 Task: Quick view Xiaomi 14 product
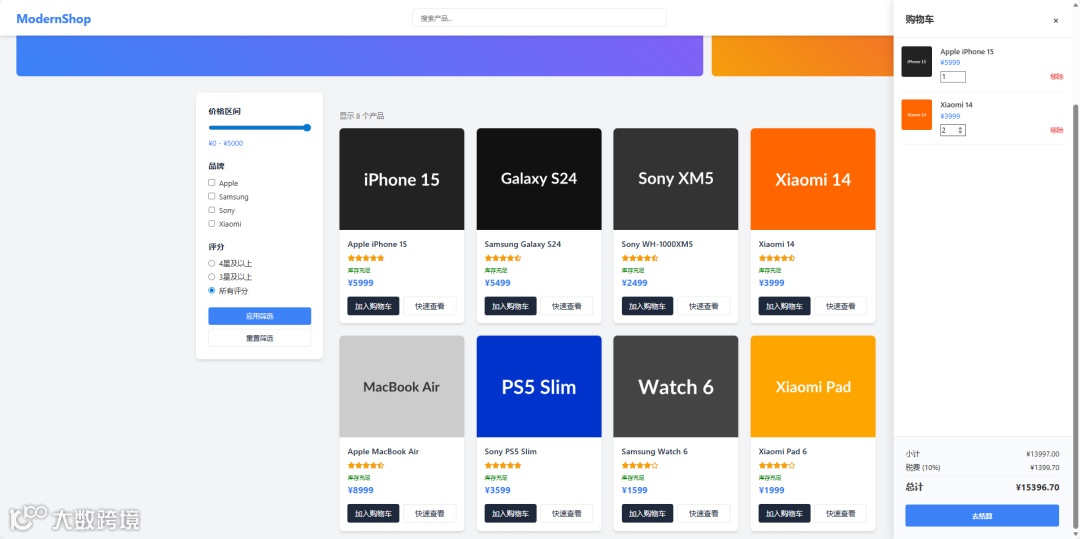[x=841, y=306]
